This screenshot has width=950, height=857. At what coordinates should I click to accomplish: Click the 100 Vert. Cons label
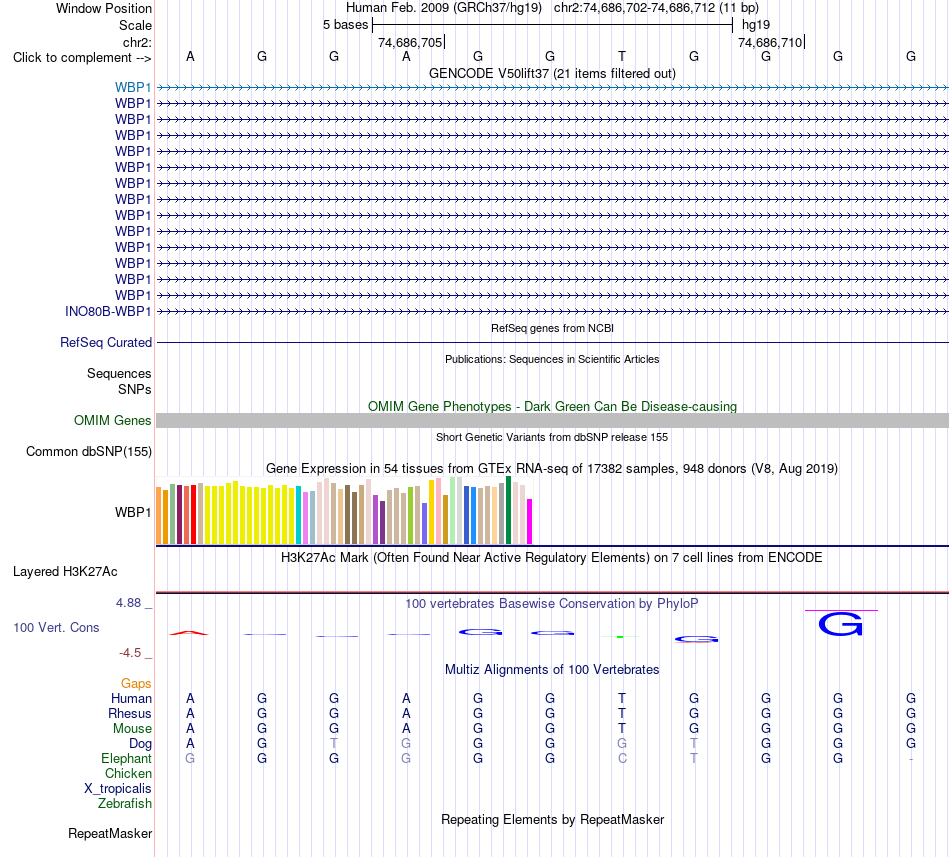pos(56,627)
